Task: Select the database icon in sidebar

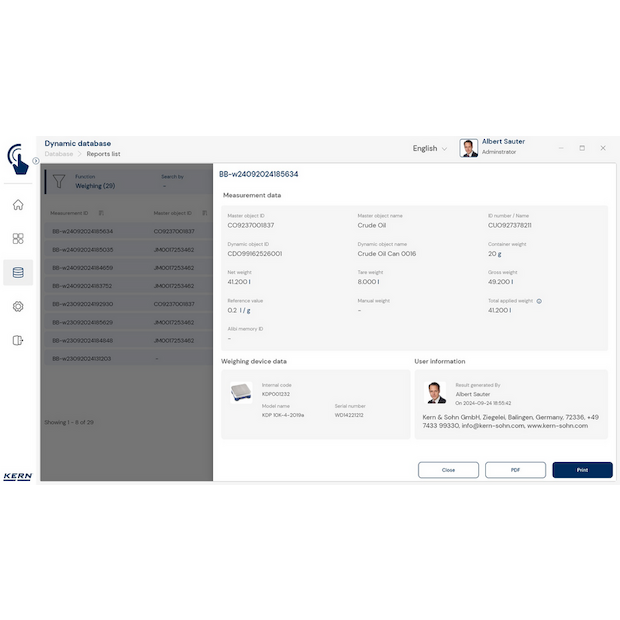Action: pyautogui.click(x=18, y=272)
